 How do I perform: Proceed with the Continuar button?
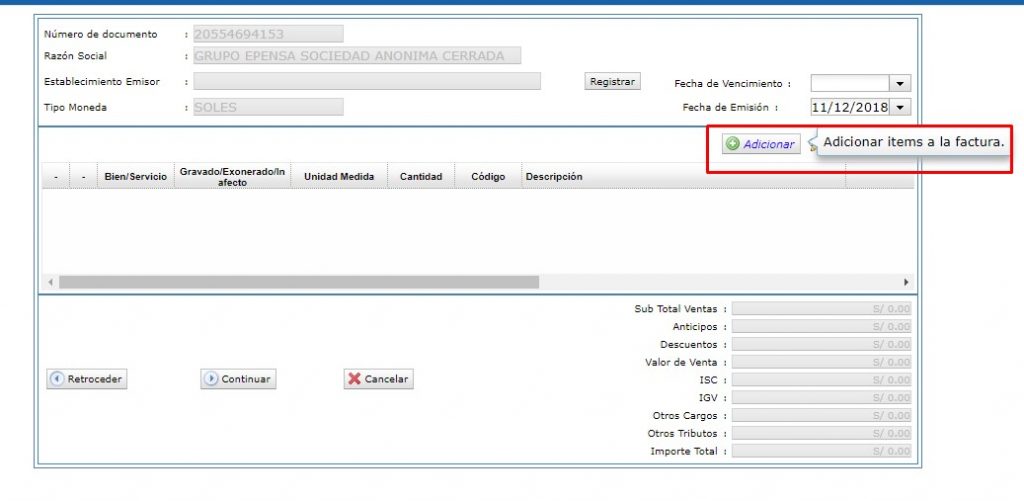(238, 379)
